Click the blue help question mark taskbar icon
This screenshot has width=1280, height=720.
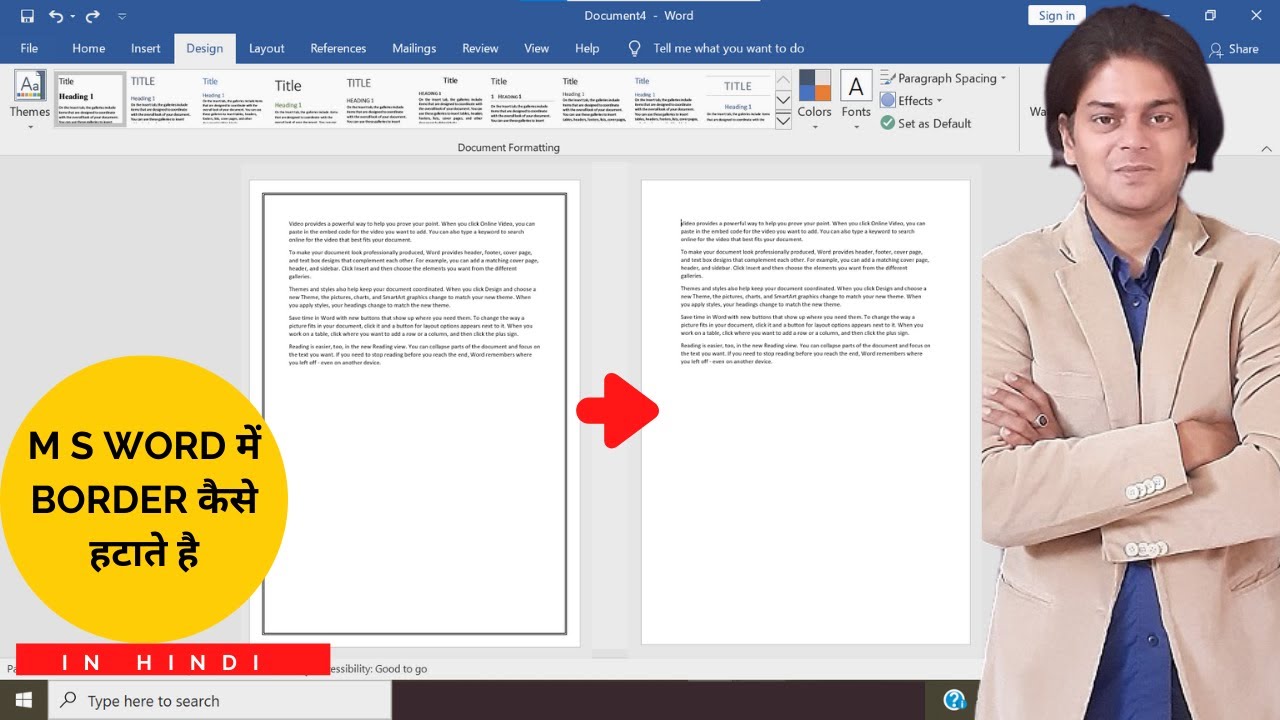tap(954, 700)
